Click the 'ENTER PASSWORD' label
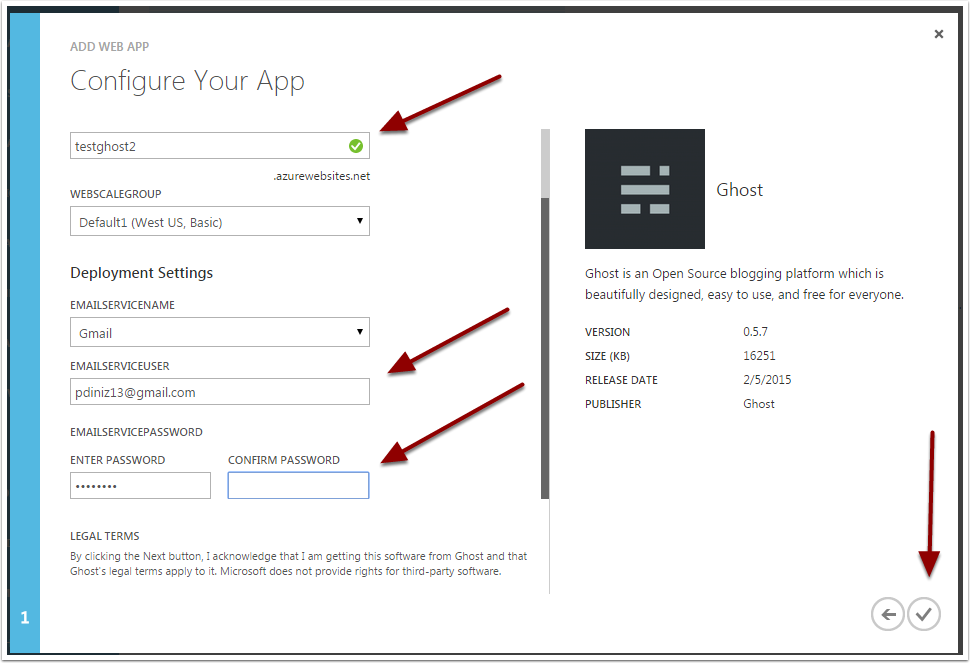This screenshot has height=663, width=970. click(118, 460)
